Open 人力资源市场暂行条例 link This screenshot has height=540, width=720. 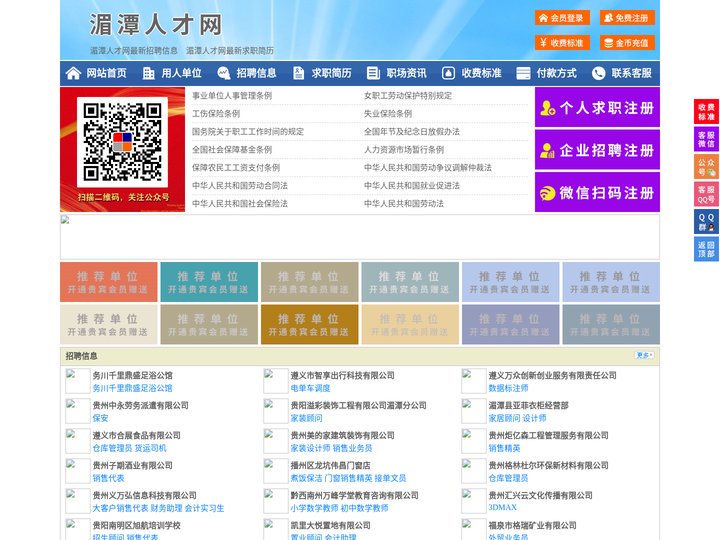(x=404, y=149)
